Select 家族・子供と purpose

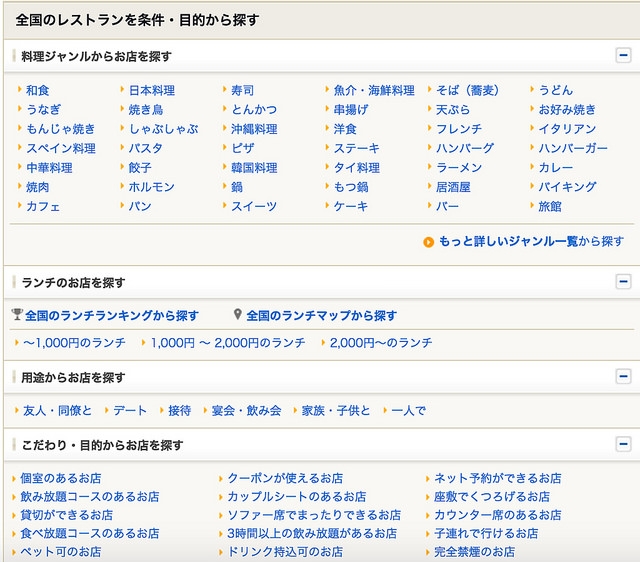336,411
